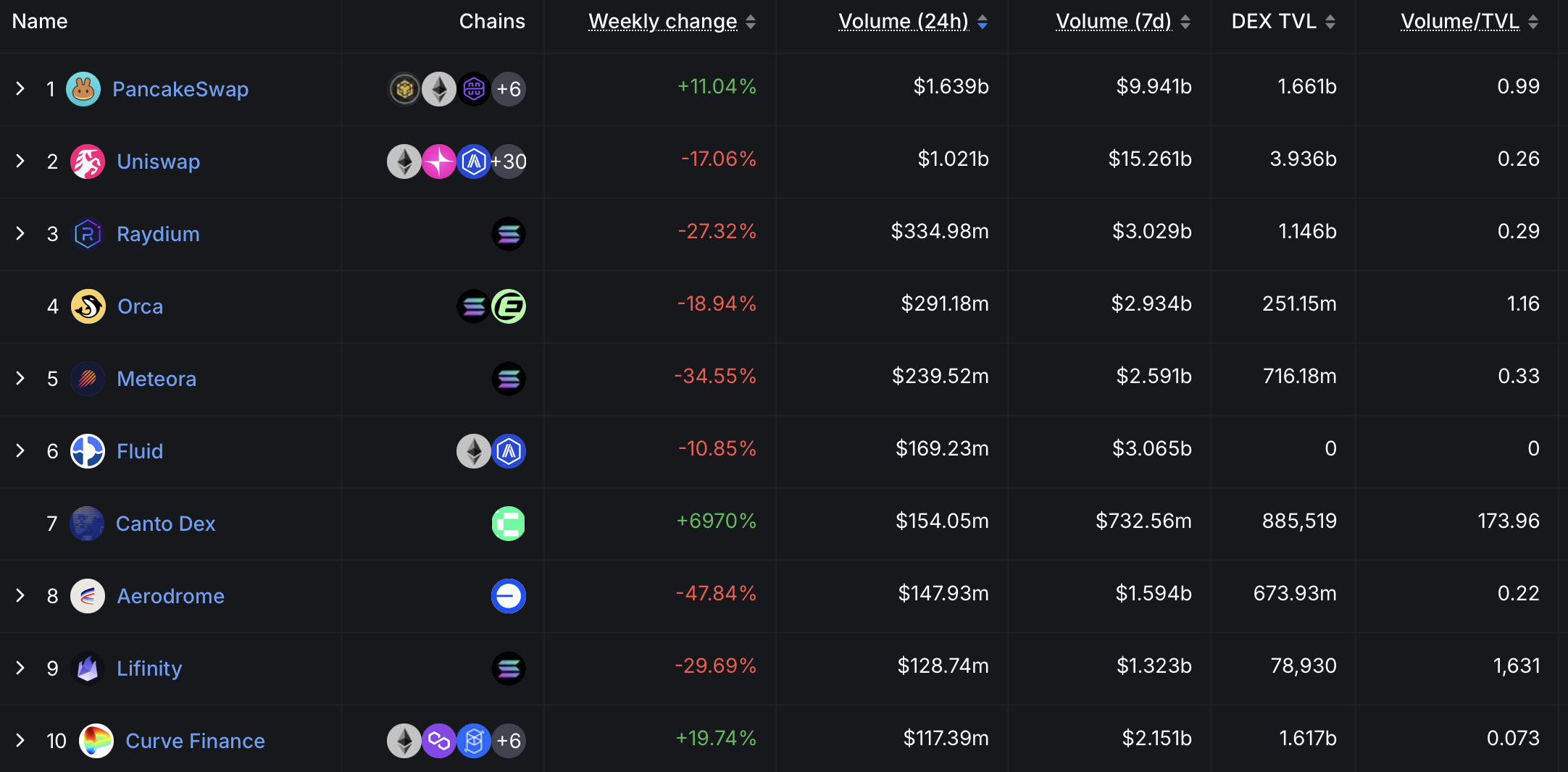Click Arbitrum chain icon in Uniswap row

pos(474,161)
